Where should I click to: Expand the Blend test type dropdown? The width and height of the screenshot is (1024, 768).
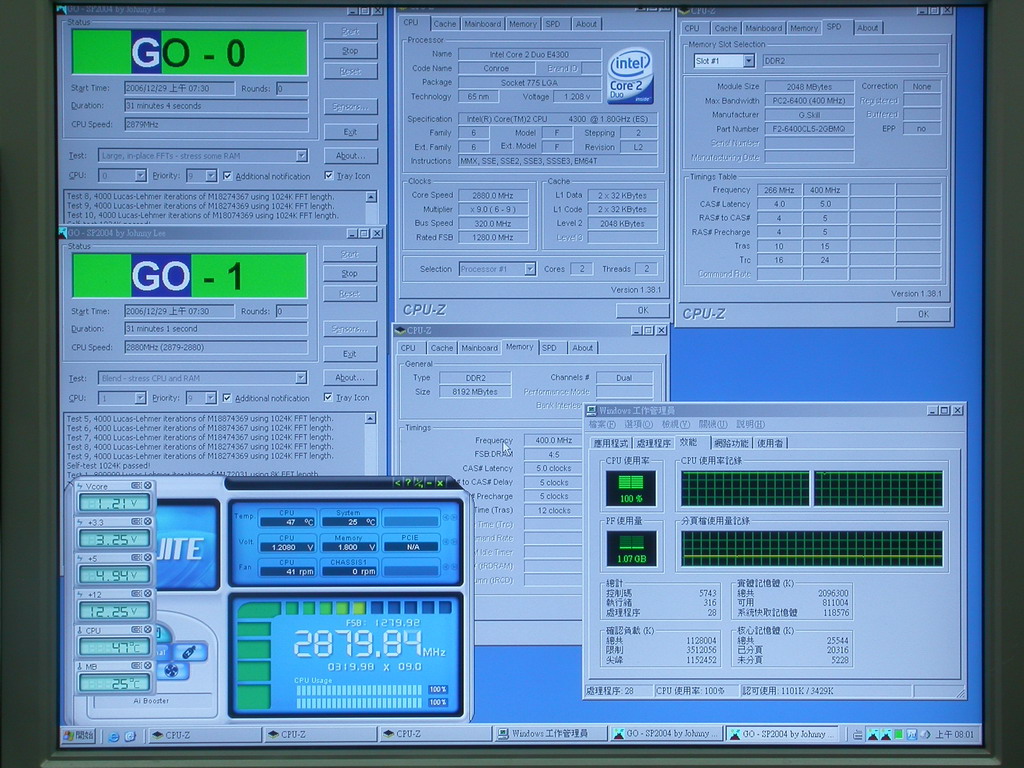coord(301,378)
